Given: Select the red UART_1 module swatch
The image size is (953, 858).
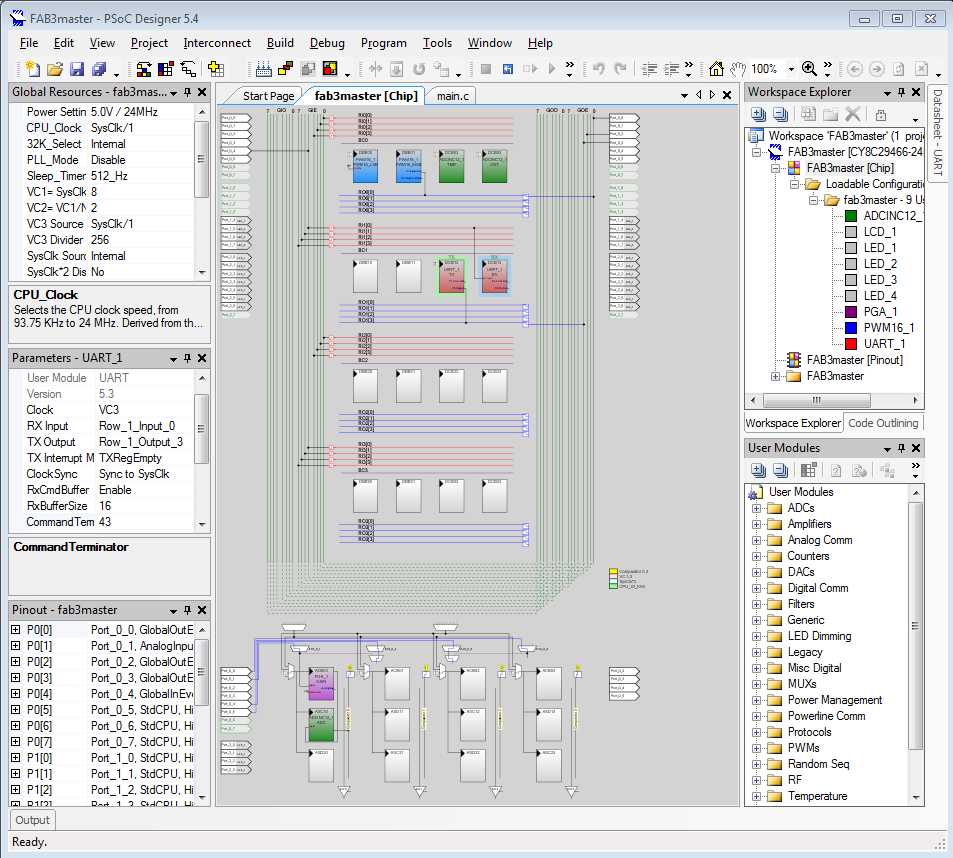Looking at the screenshot, I should pos(850,344).
